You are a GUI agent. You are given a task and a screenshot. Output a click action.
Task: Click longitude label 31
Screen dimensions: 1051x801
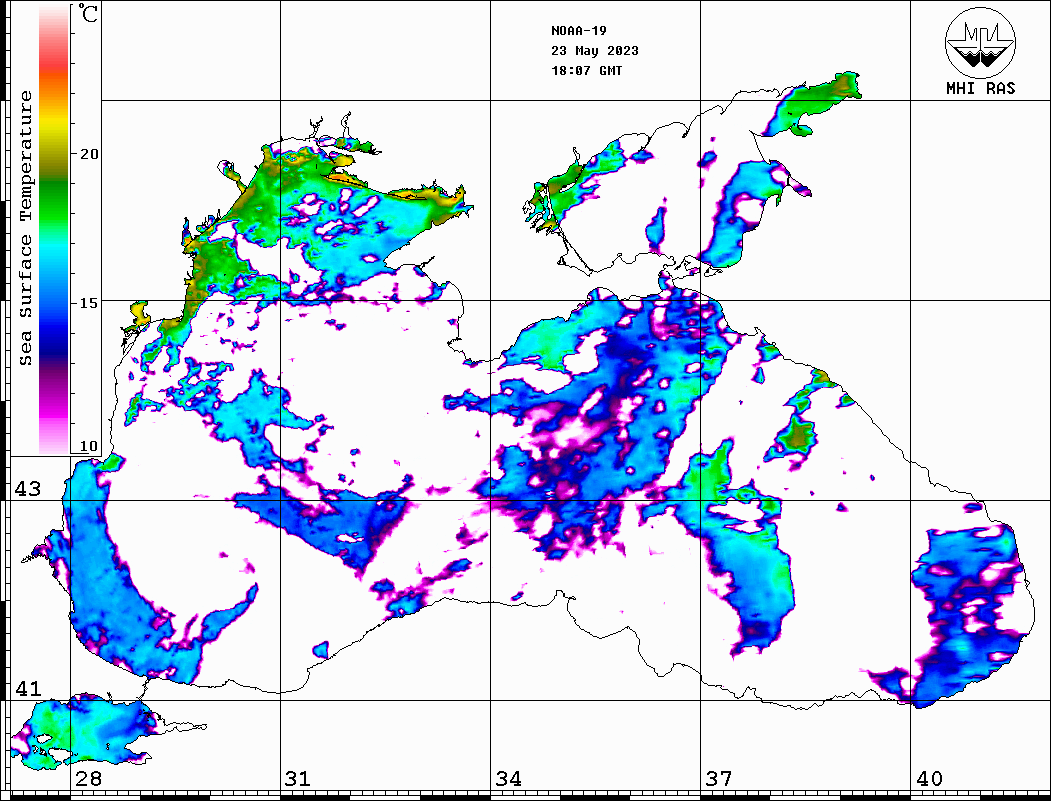point(298,779)
